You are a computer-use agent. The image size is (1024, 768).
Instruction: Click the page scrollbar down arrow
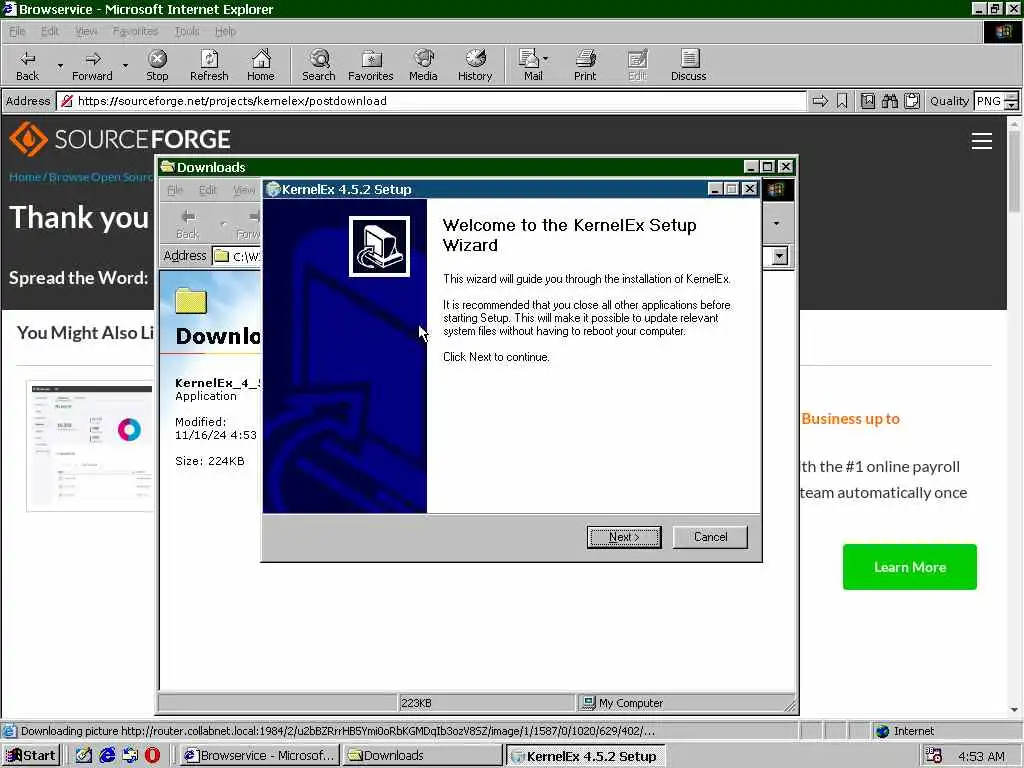pos(1014,709)
